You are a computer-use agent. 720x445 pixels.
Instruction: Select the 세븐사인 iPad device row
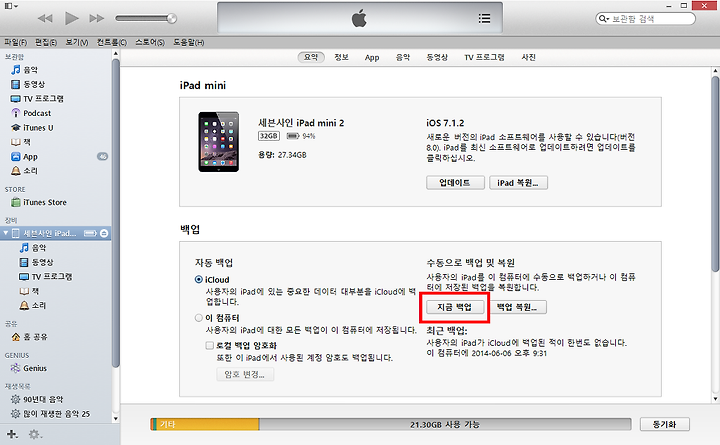(x=56, y=233)
